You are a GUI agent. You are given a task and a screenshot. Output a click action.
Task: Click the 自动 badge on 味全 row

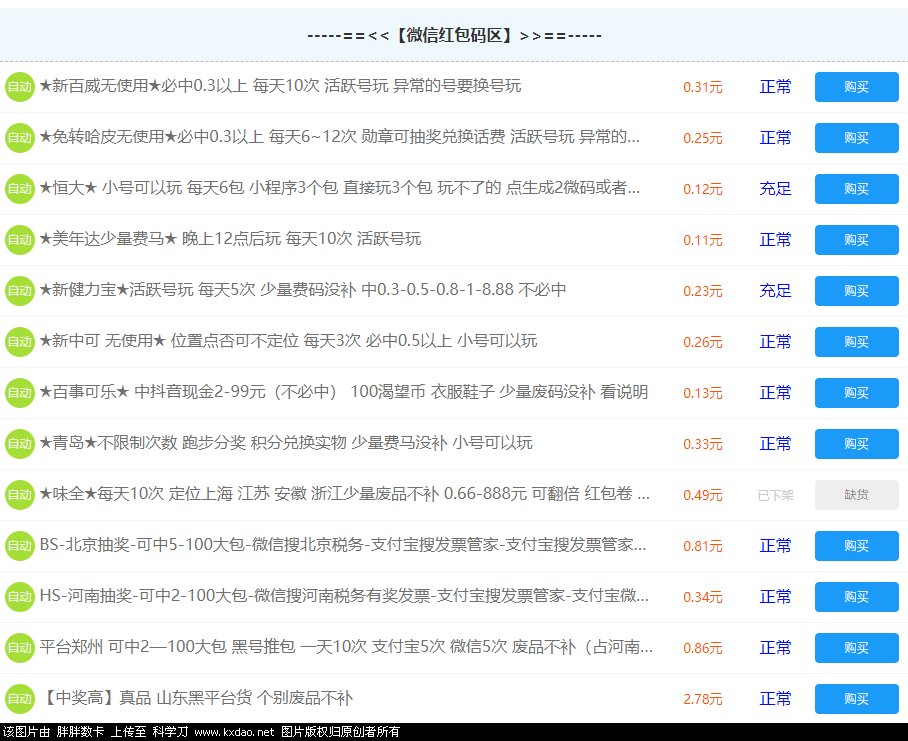(20, 494)
